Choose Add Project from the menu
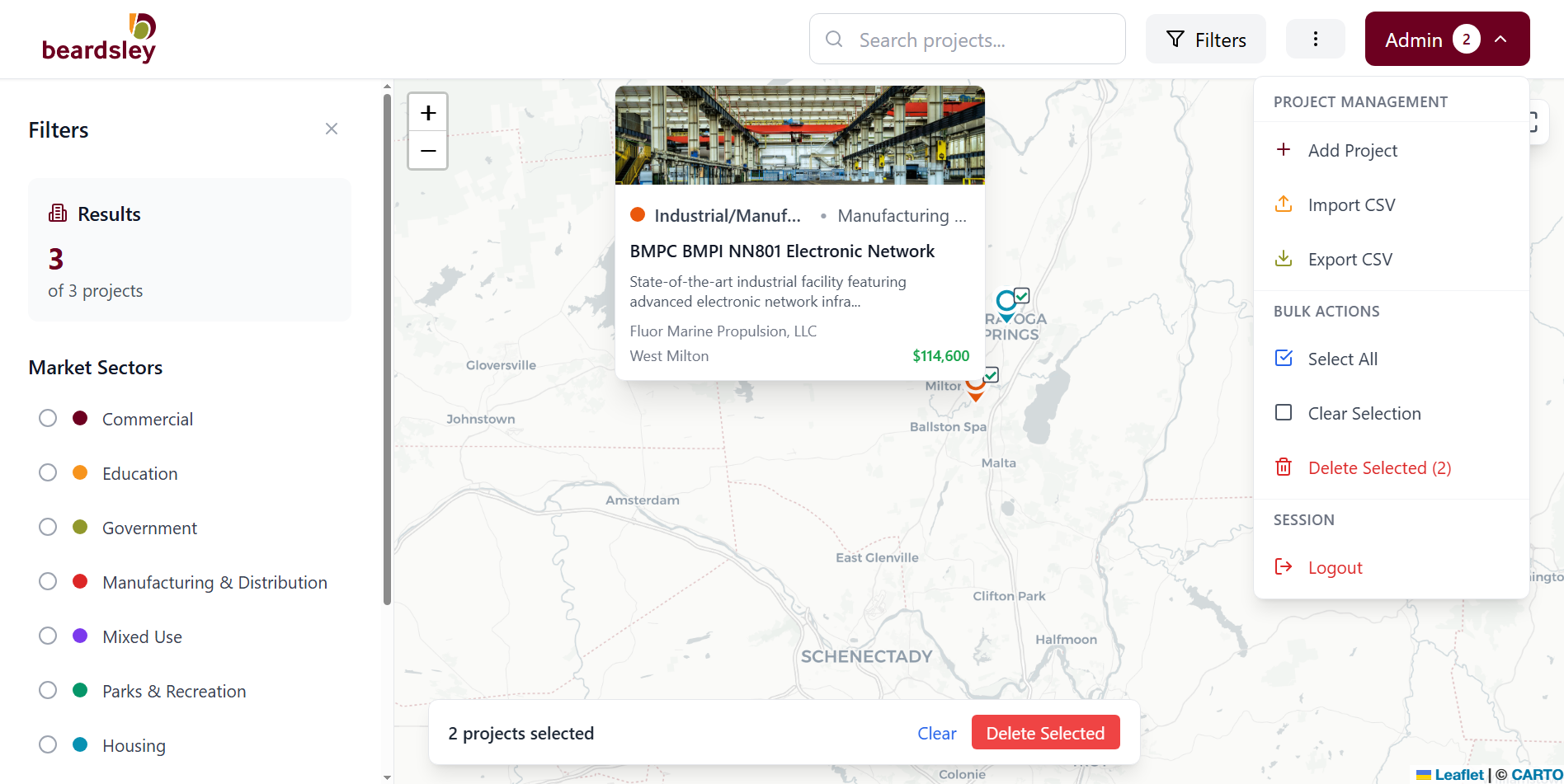The width and height of the screenshot is (1564, 784). [x=1352, y=151]
